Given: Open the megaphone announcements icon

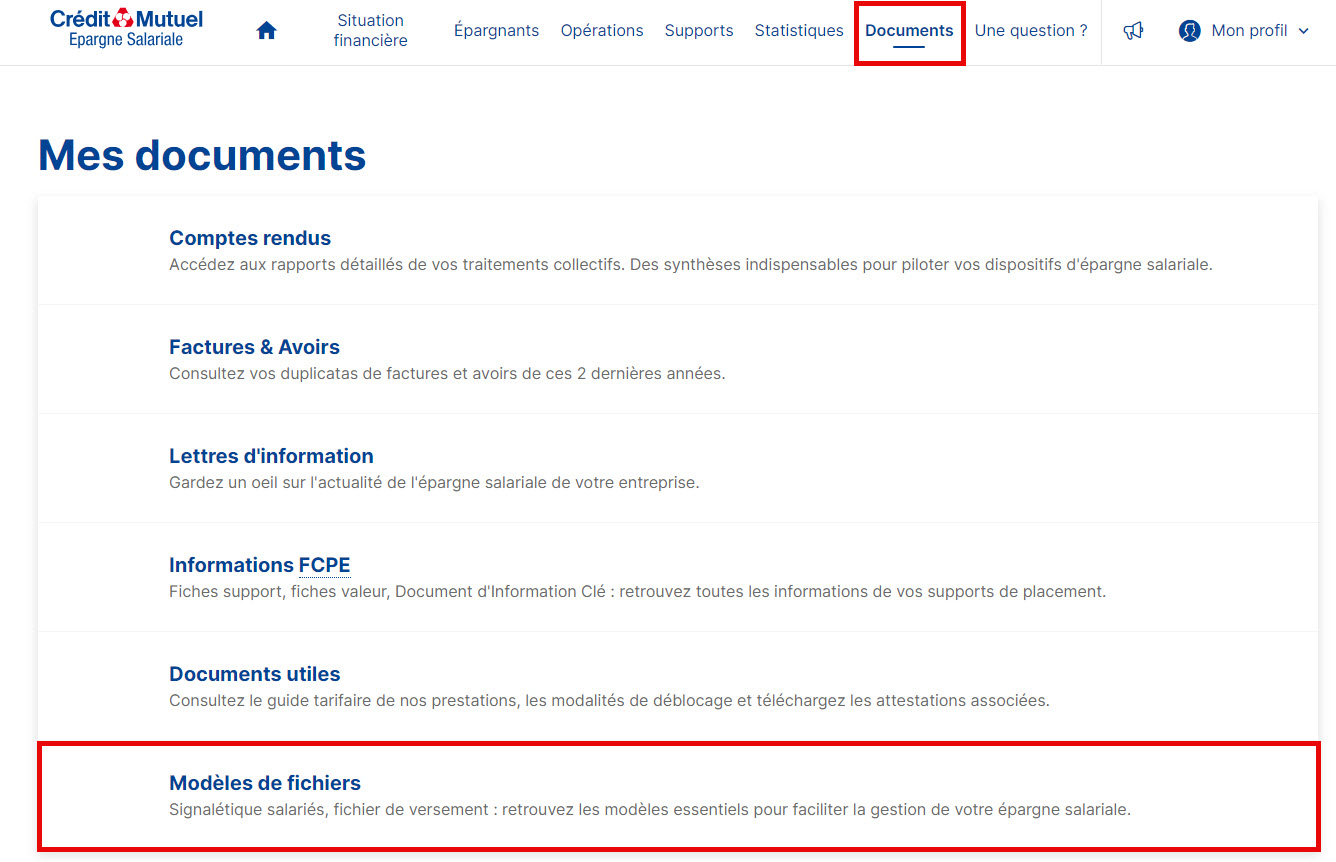Looking at the screenshot, I should click(x=1133, y=31).
